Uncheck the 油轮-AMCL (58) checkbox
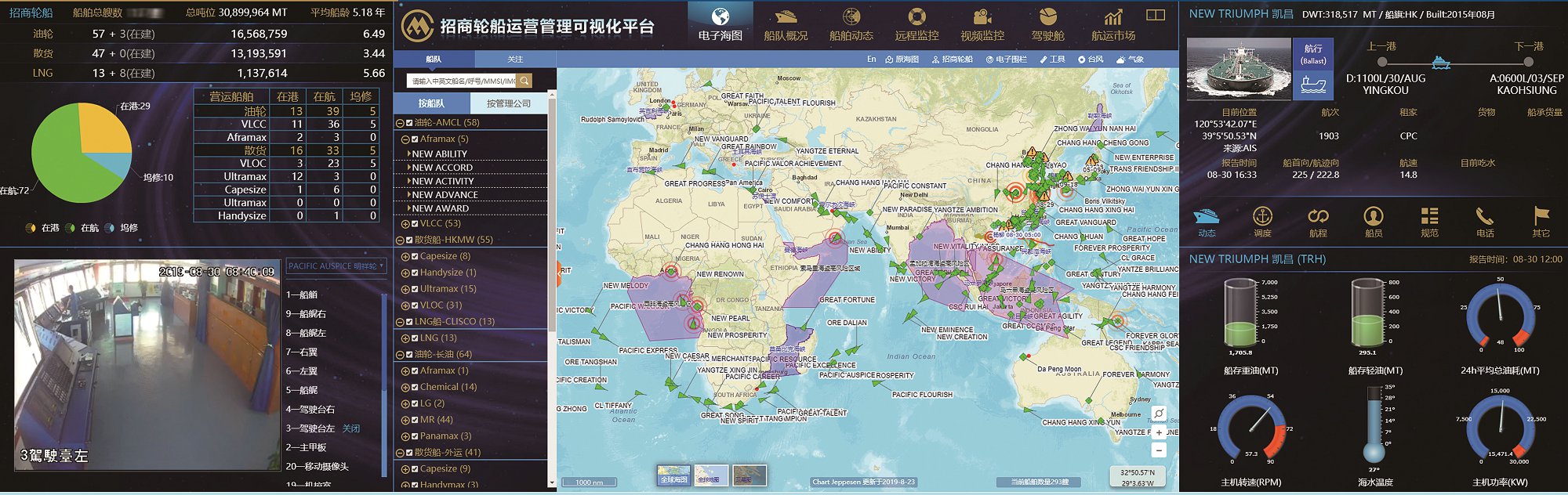The height and width of the screenshot is (495, 1568). click(x=409, y=123)
